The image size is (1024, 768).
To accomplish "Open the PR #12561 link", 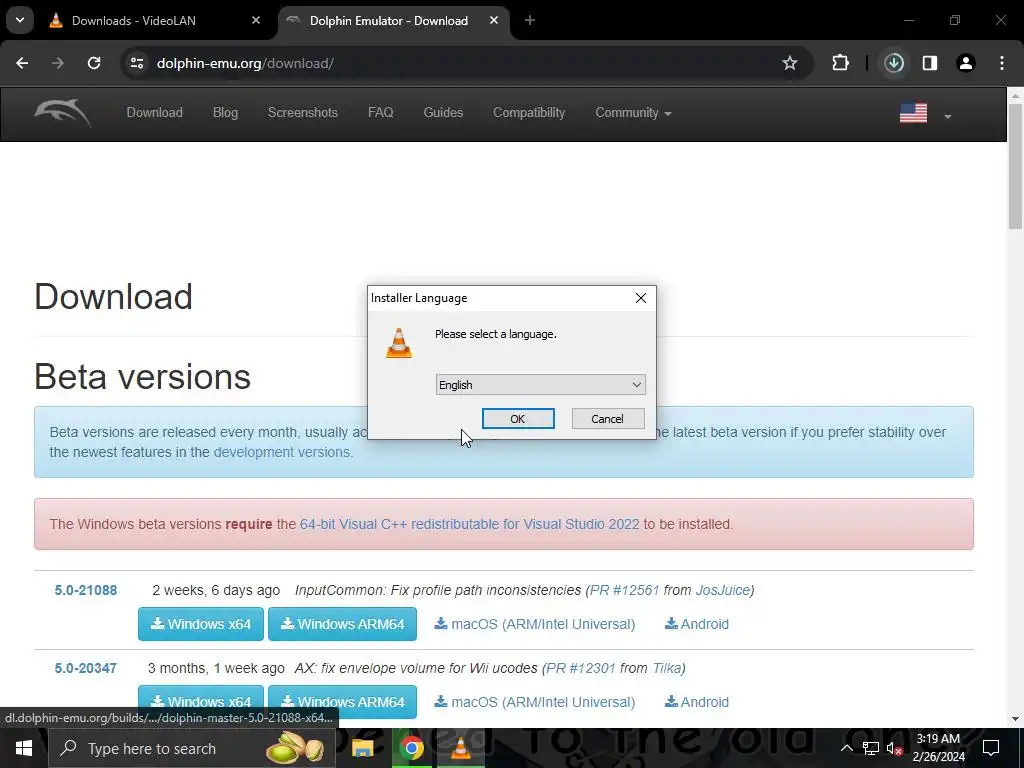I will pyautogui.click(x=624, y=590).
